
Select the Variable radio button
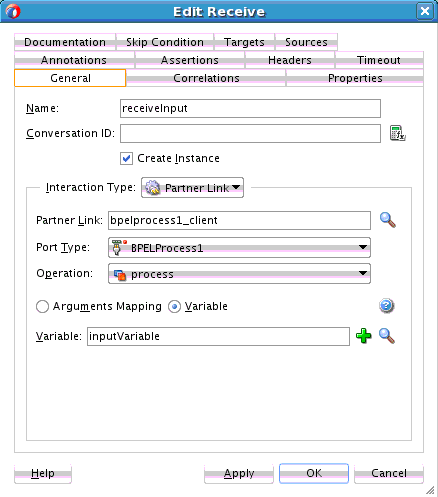[x=174, y=306]
